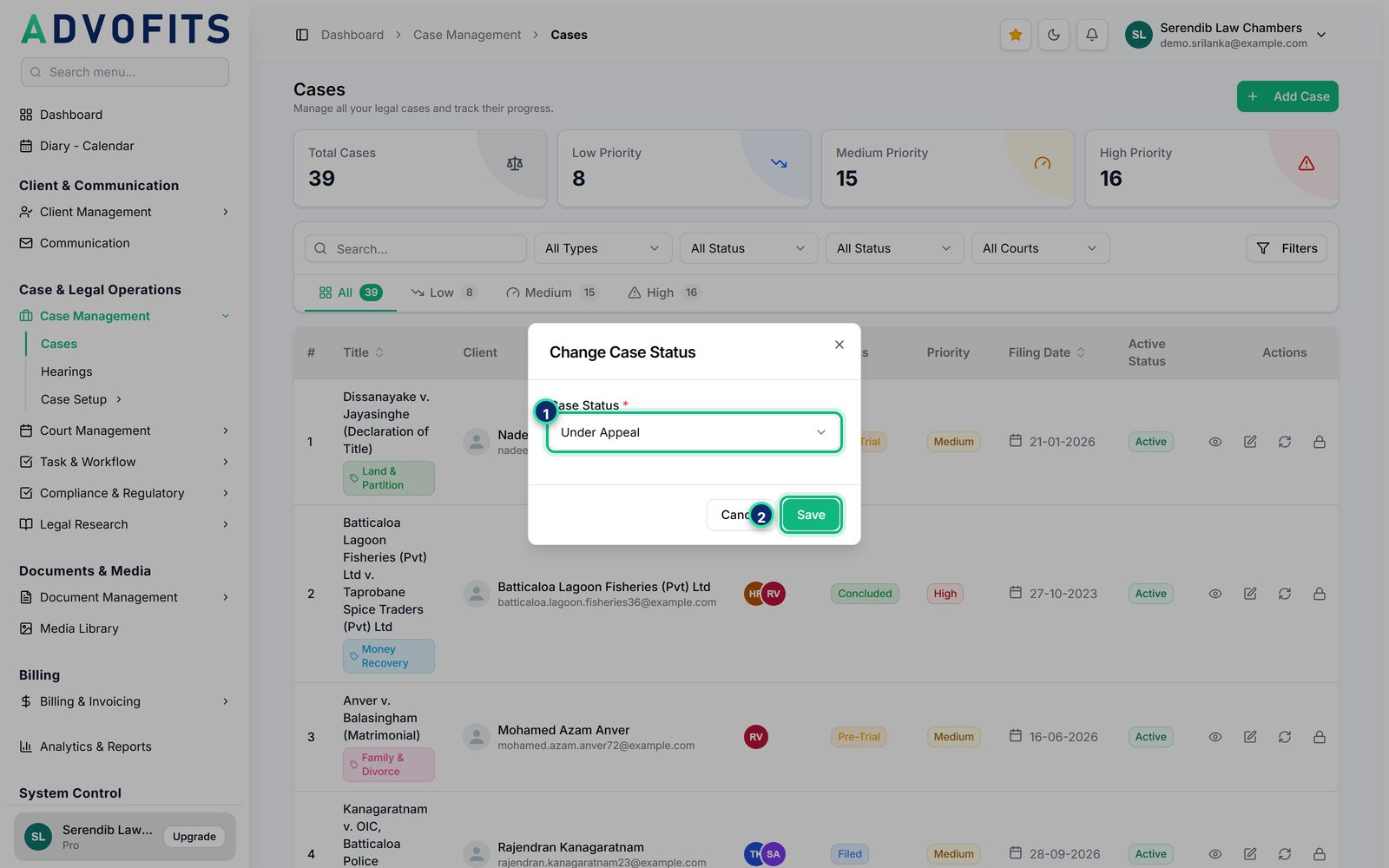The image size is (1389, 868).
Task: Select the All cases tab
Action: [x=351, y=293]
